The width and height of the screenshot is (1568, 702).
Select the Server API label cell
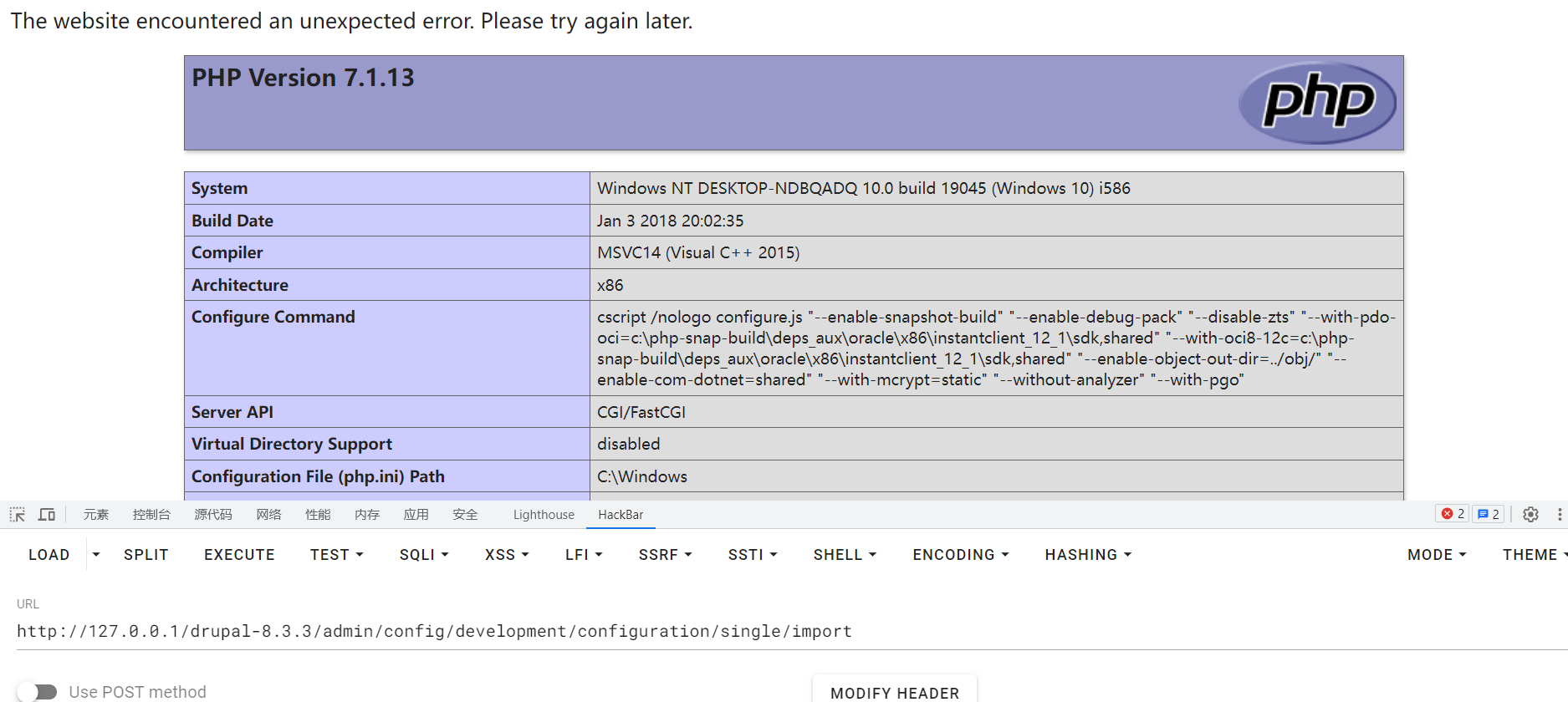387,412
